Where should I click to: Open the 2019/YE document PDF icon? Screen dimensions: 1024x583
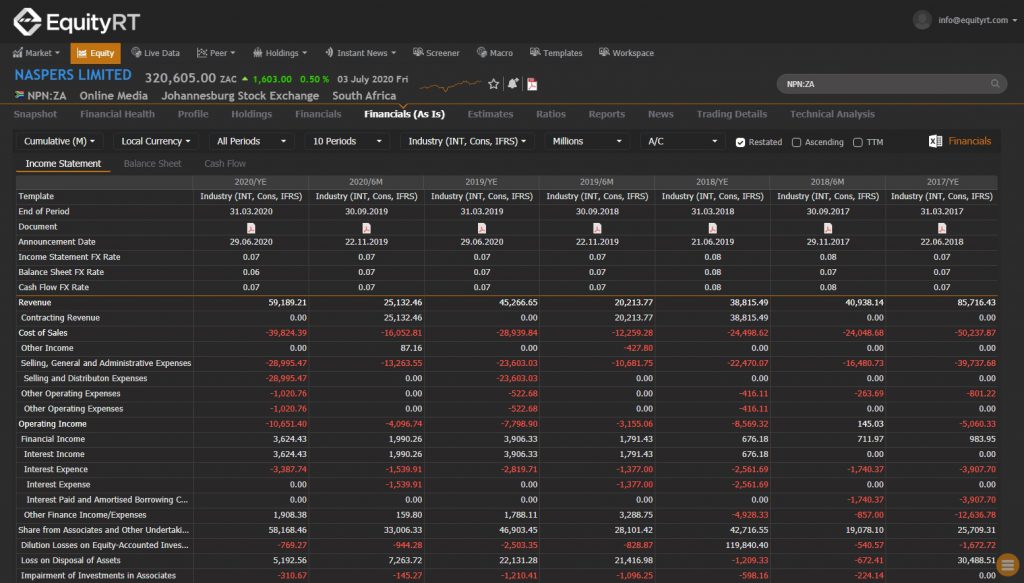coord(482,227)
